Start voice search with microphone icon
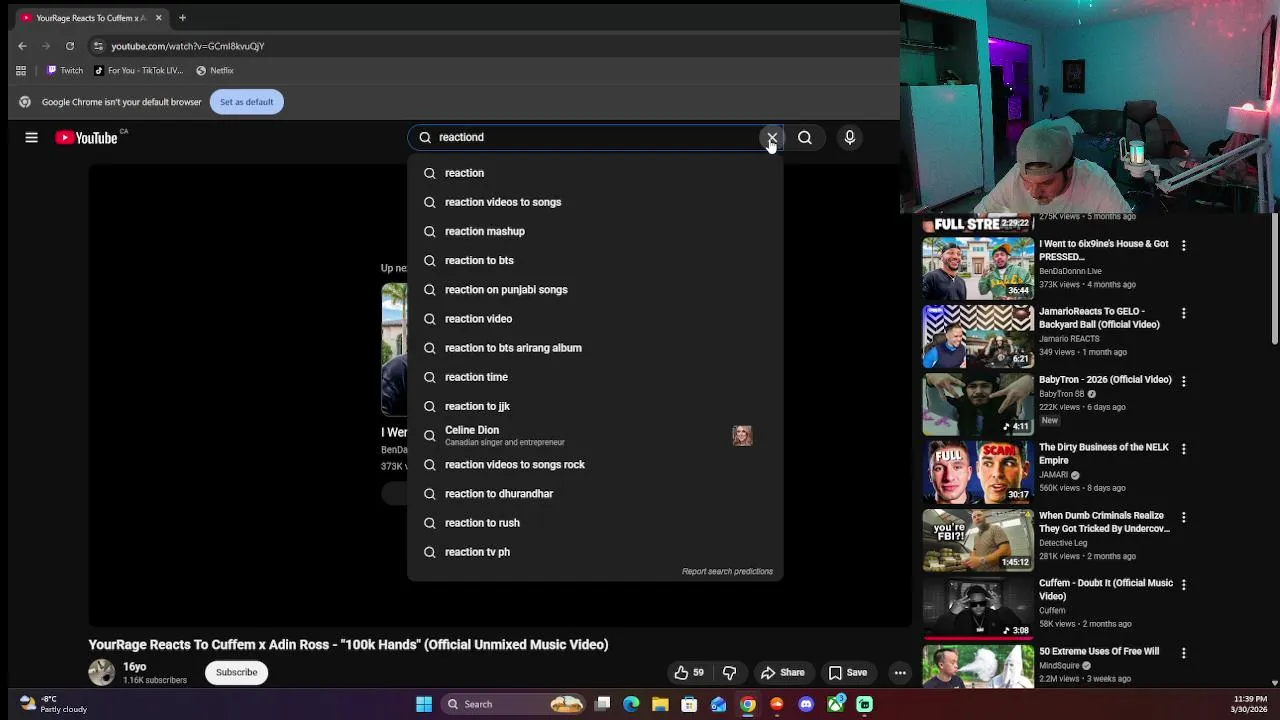This screenshot has height=720, width=1280. coord(850,137)
